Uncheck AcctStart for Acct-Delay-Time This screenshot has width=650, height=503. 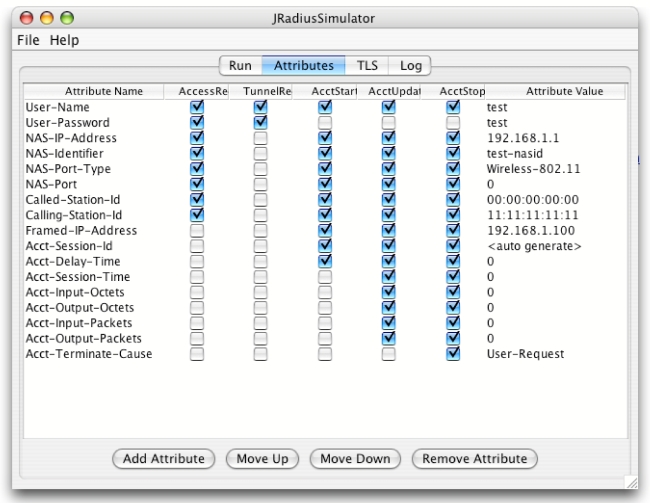click(325, 261)
